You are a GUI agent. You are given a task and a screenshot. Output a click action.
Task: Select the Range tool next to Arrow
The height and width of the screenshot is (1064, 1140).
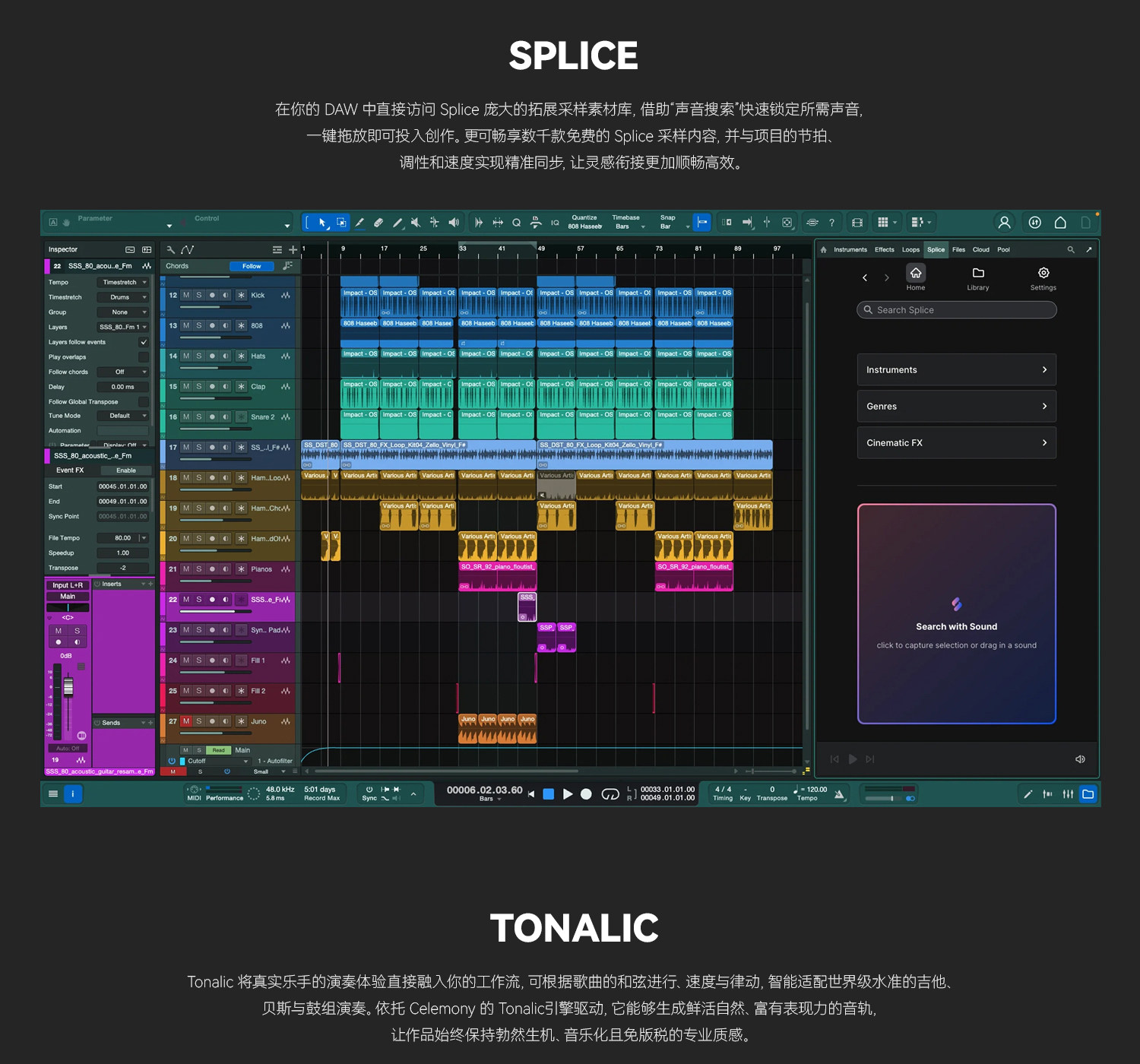pos(341,223)
